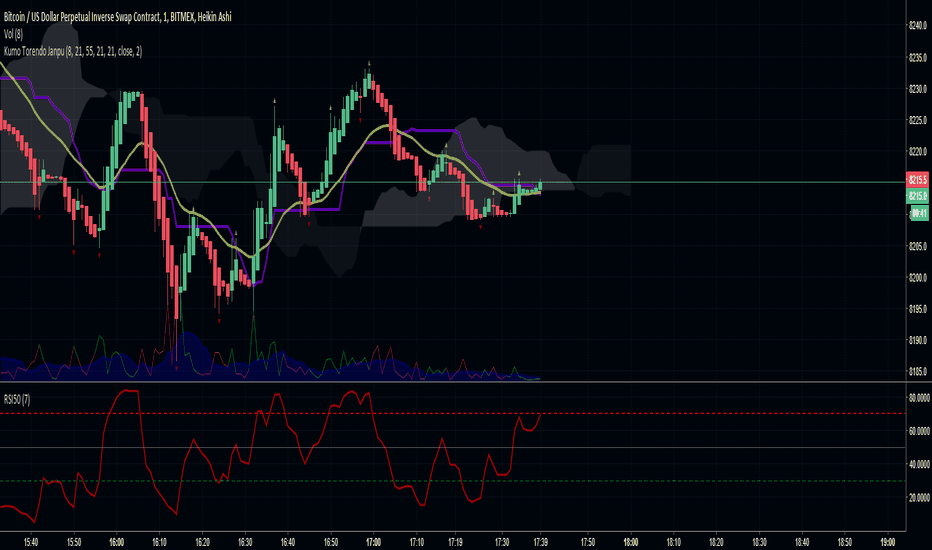Image resolution: width=932 pixels, height=550 pixels.
Task: Click the 16:40 time axis label
Action: [x=288, y=542]
